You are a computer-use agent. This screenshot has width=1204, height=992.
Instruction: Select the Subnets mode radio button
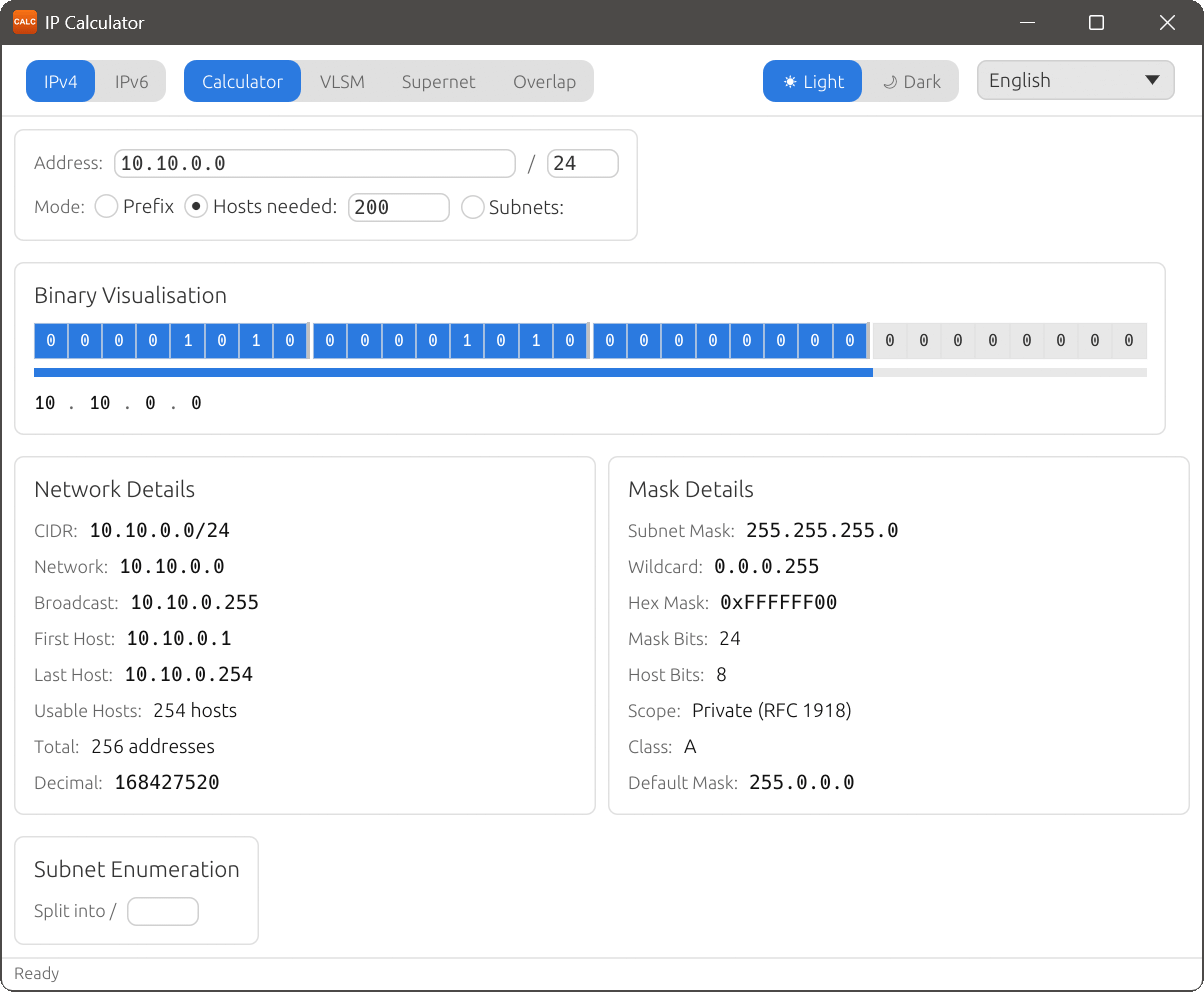point(472,207)
